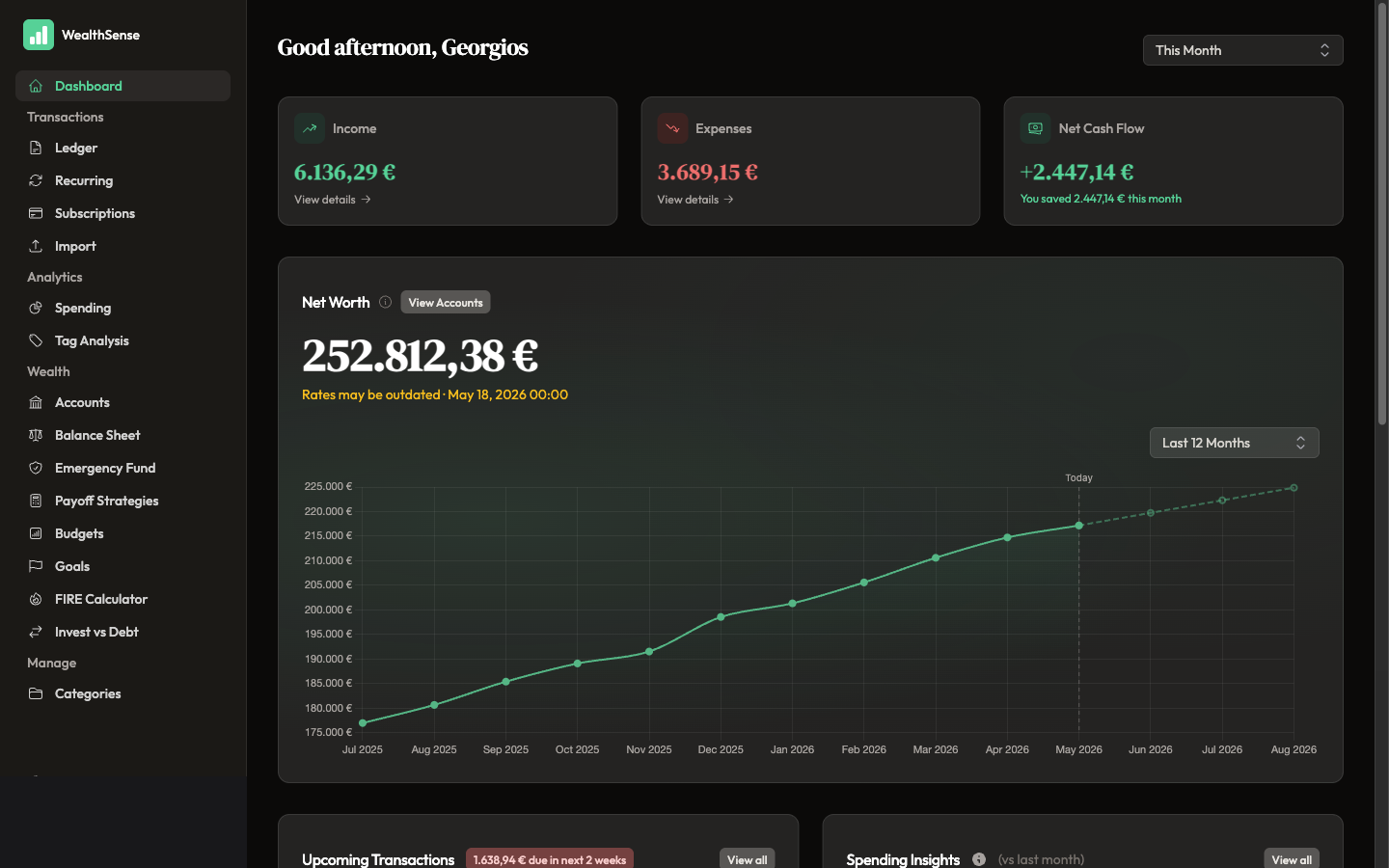Click the Spending pie chart icon
Screen dimensions: 1389x868
pos(36,308)
